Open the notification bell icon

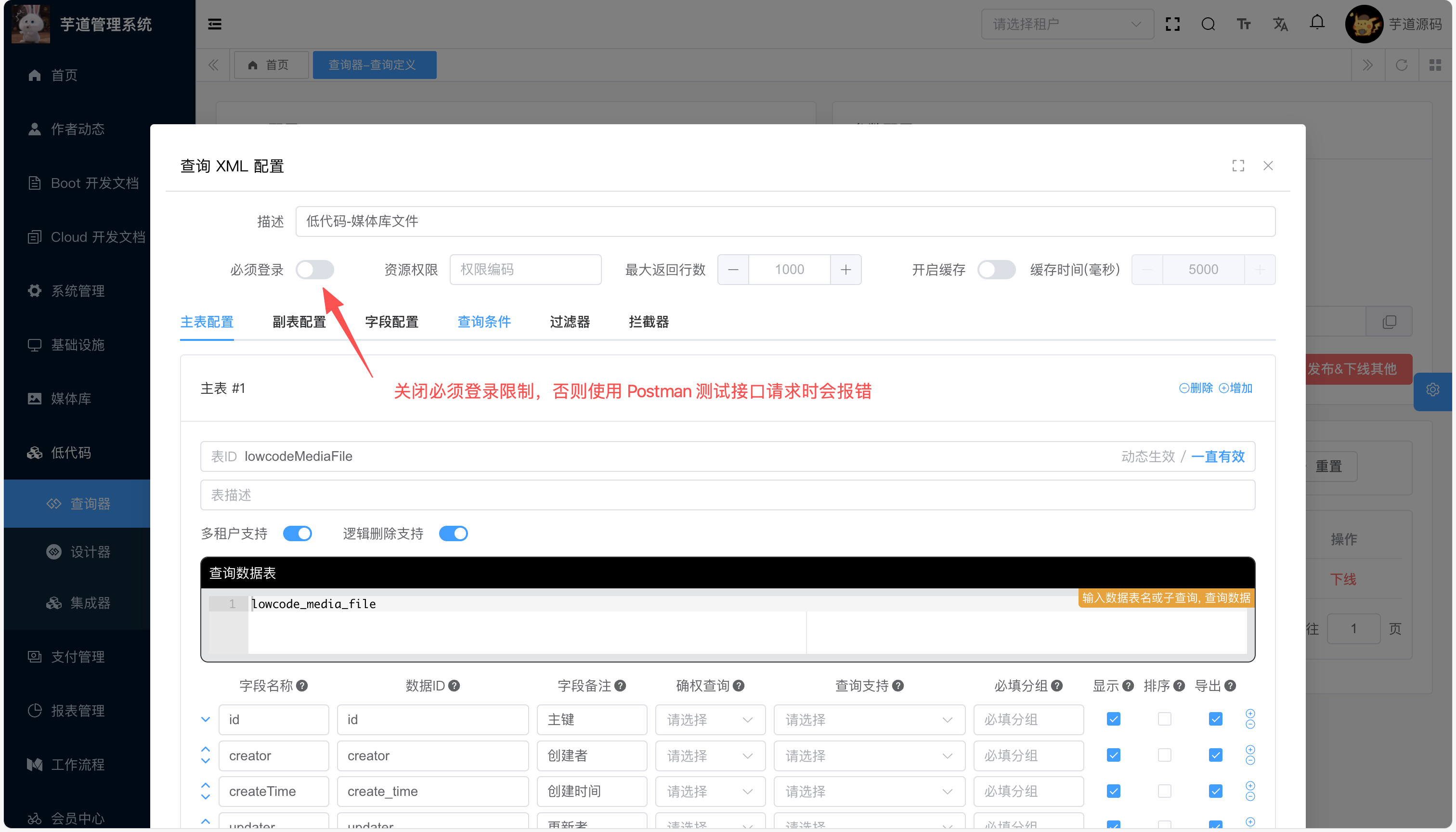coord(1316,23)
